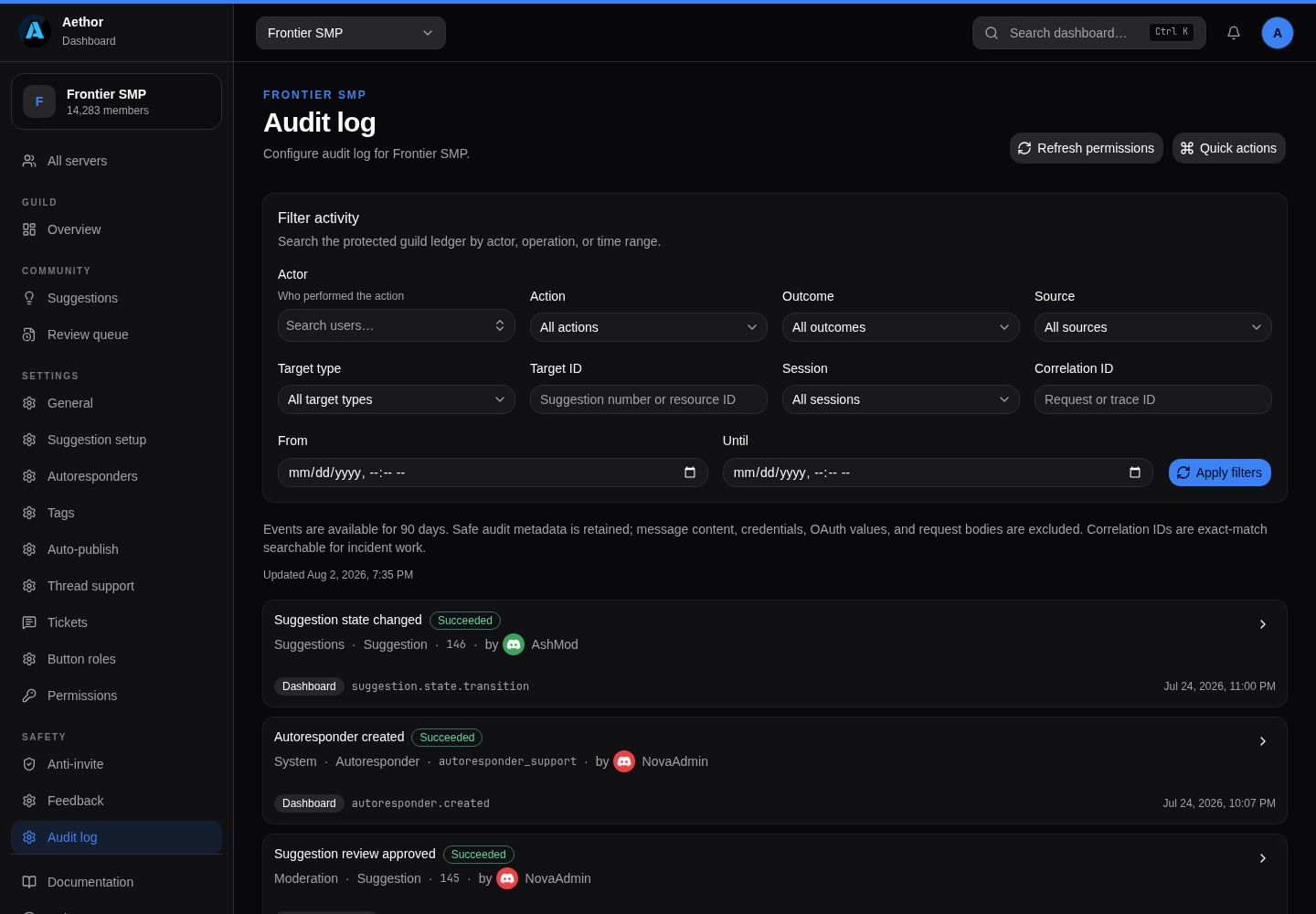Open the Frontier SMP server selector dropdown
Screen dimensions: 1316x914
coord(351,33)
